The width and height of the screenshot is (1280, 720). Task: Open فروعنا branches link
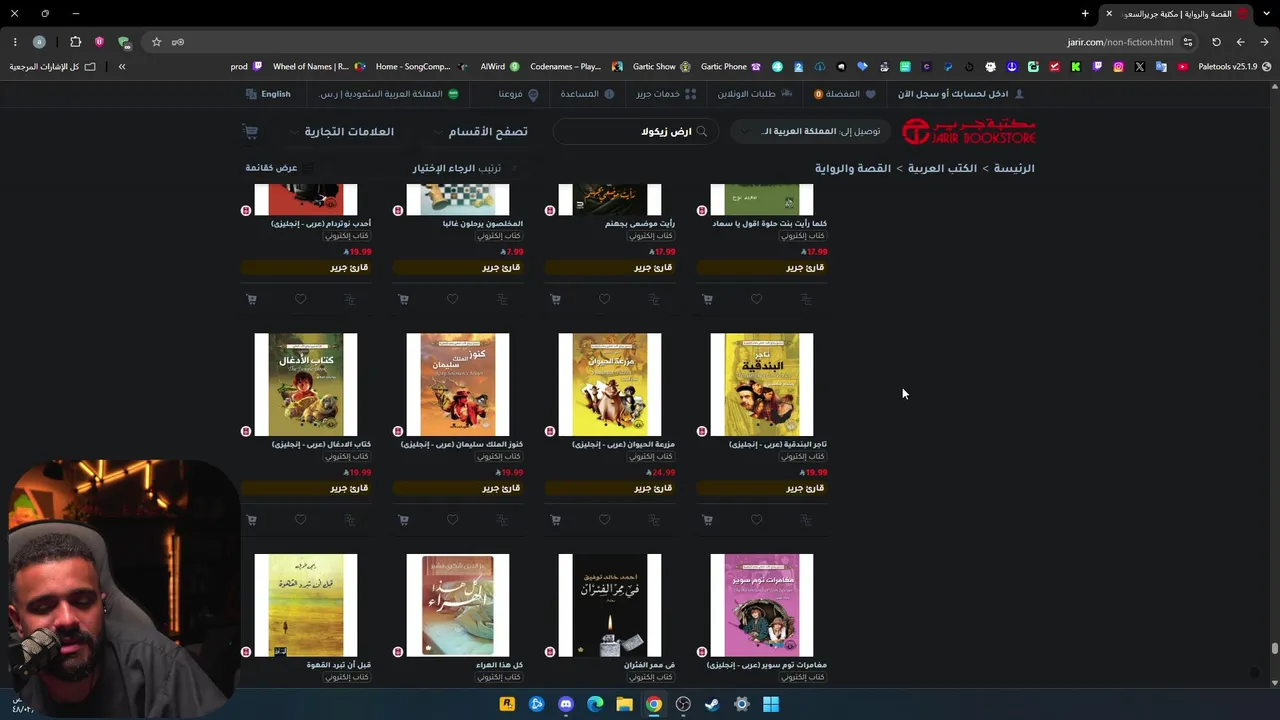pyautogui.click(x=518, y=94)
